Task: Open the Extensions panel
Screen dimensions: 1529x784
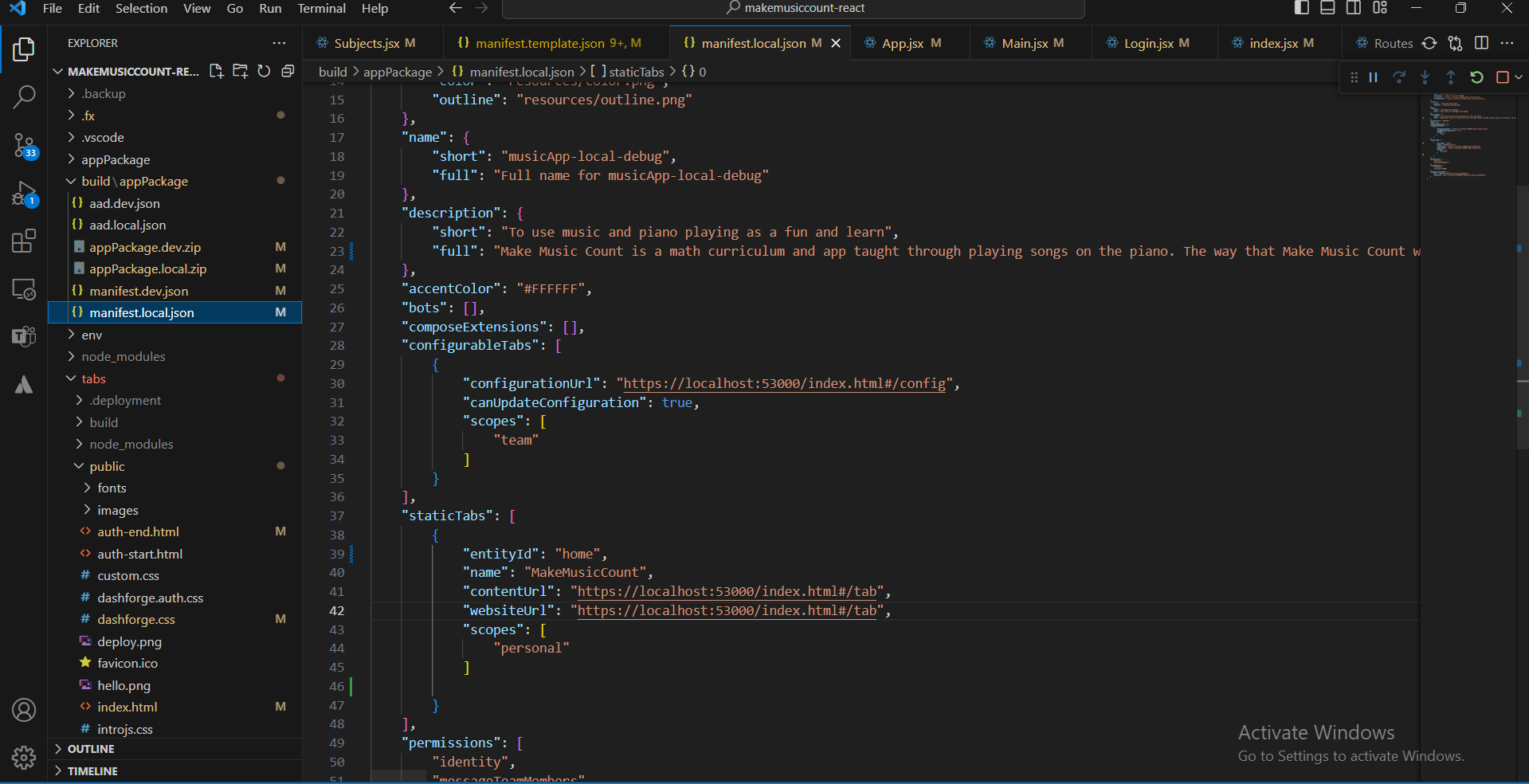Action: click(x=24, y=241)
